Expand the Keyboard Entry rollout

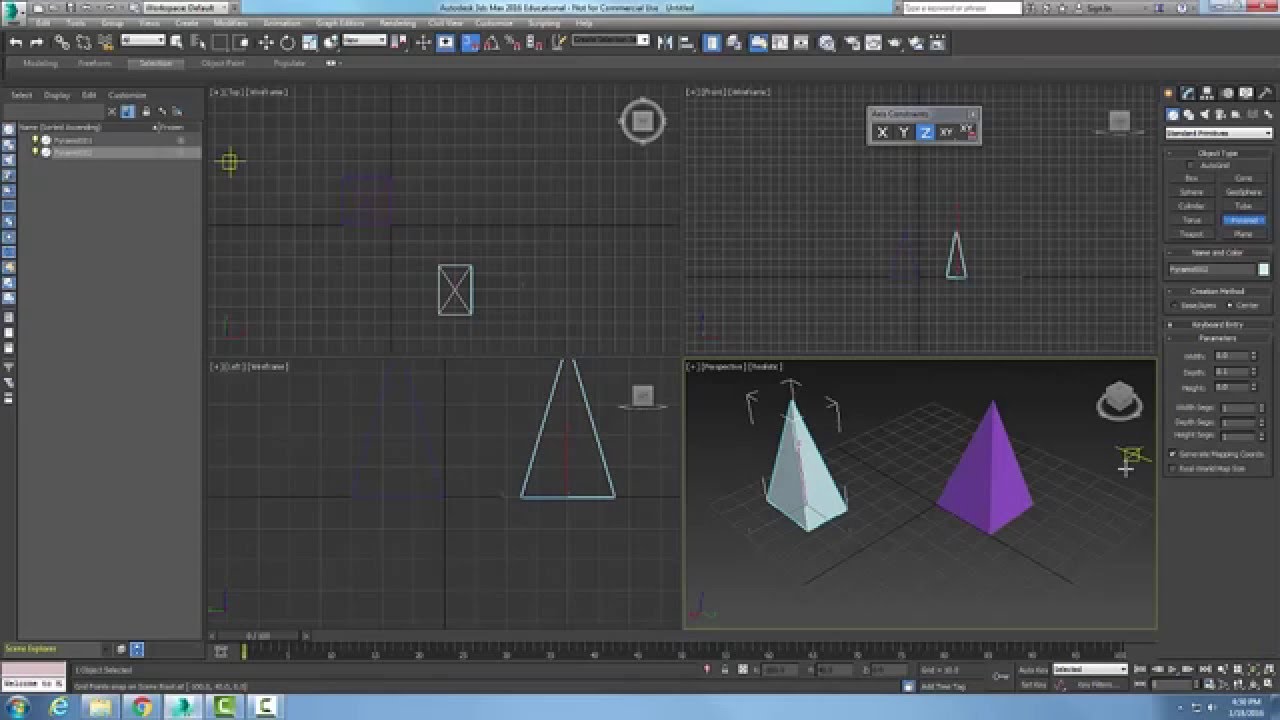point(1217,325)
